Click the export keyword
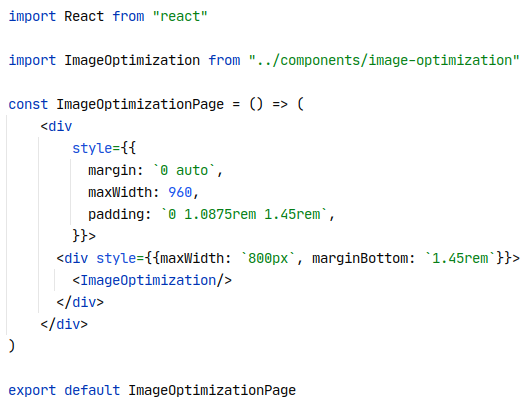Image resolution: width=528 pixels, height=408 pixels. tap(32, 390)
